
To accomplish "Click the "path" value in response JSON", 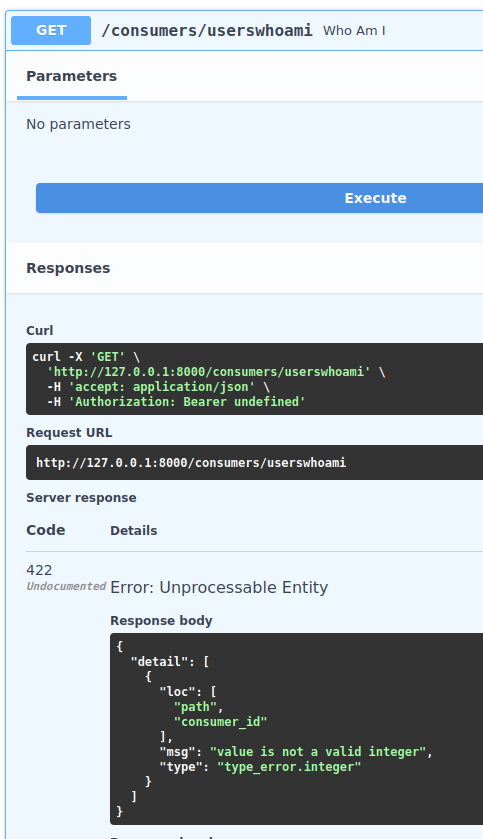I will [195, 707].
